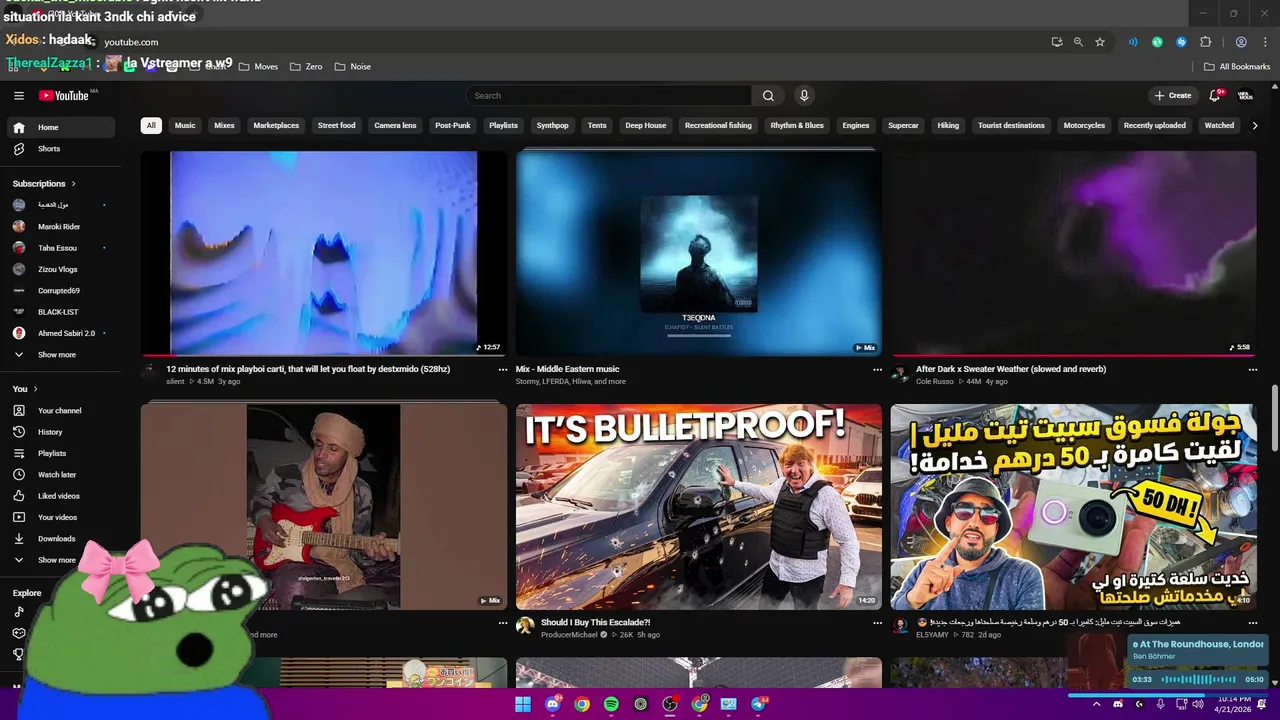This screenshot has width=1280, height=720.
Task: Show hidden system tray icons
Action: pyautogui.click(x=1097, y=704)
